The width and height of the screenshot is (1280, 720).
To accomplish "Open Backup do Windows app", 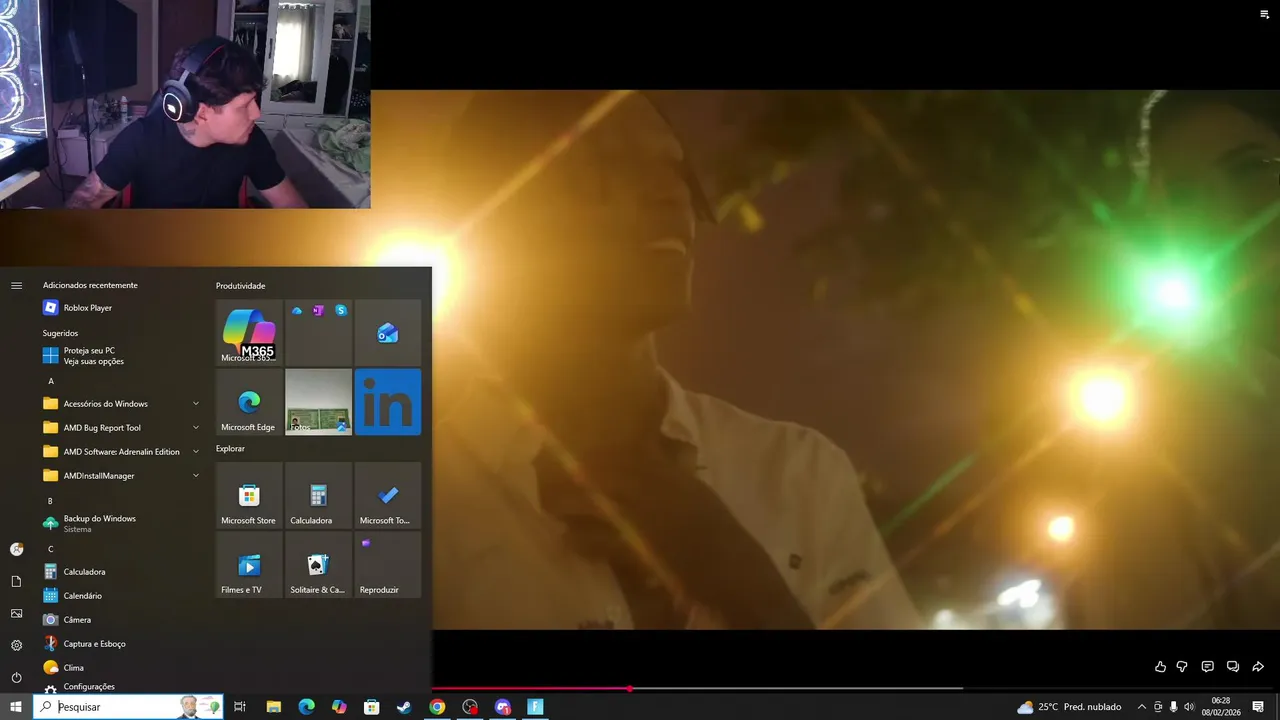I will click(122, 523).
